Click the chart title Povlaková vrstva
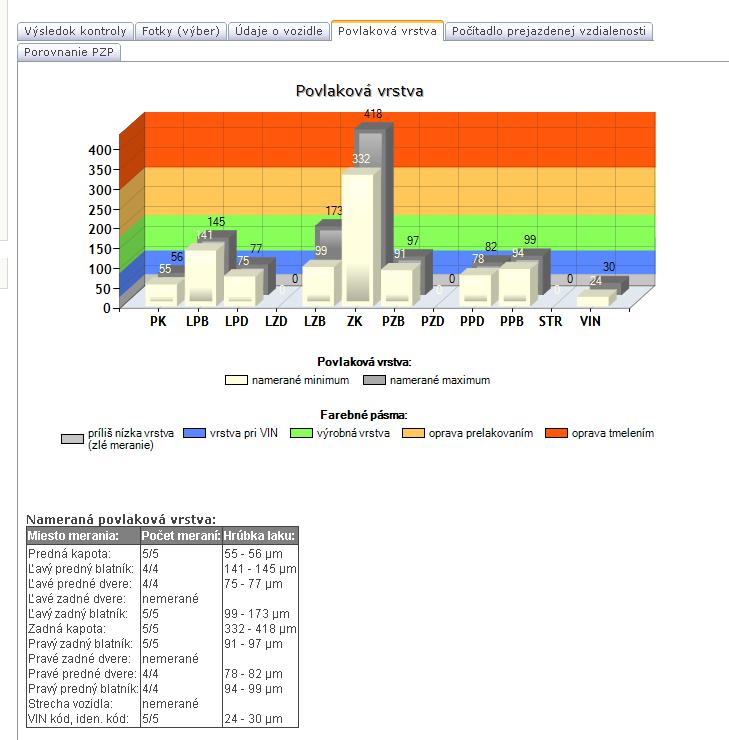The image size is (729, 740). (360, 91)
